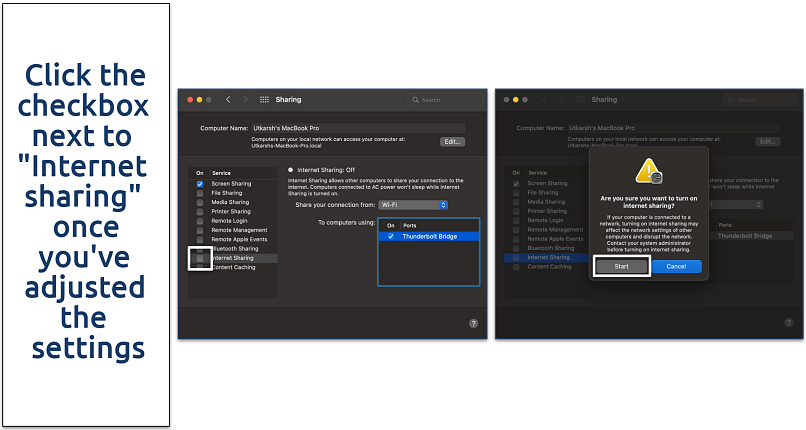Click the Edit… button in the left window
This screenshot has height=430, width=806.
tap(452, 142)
